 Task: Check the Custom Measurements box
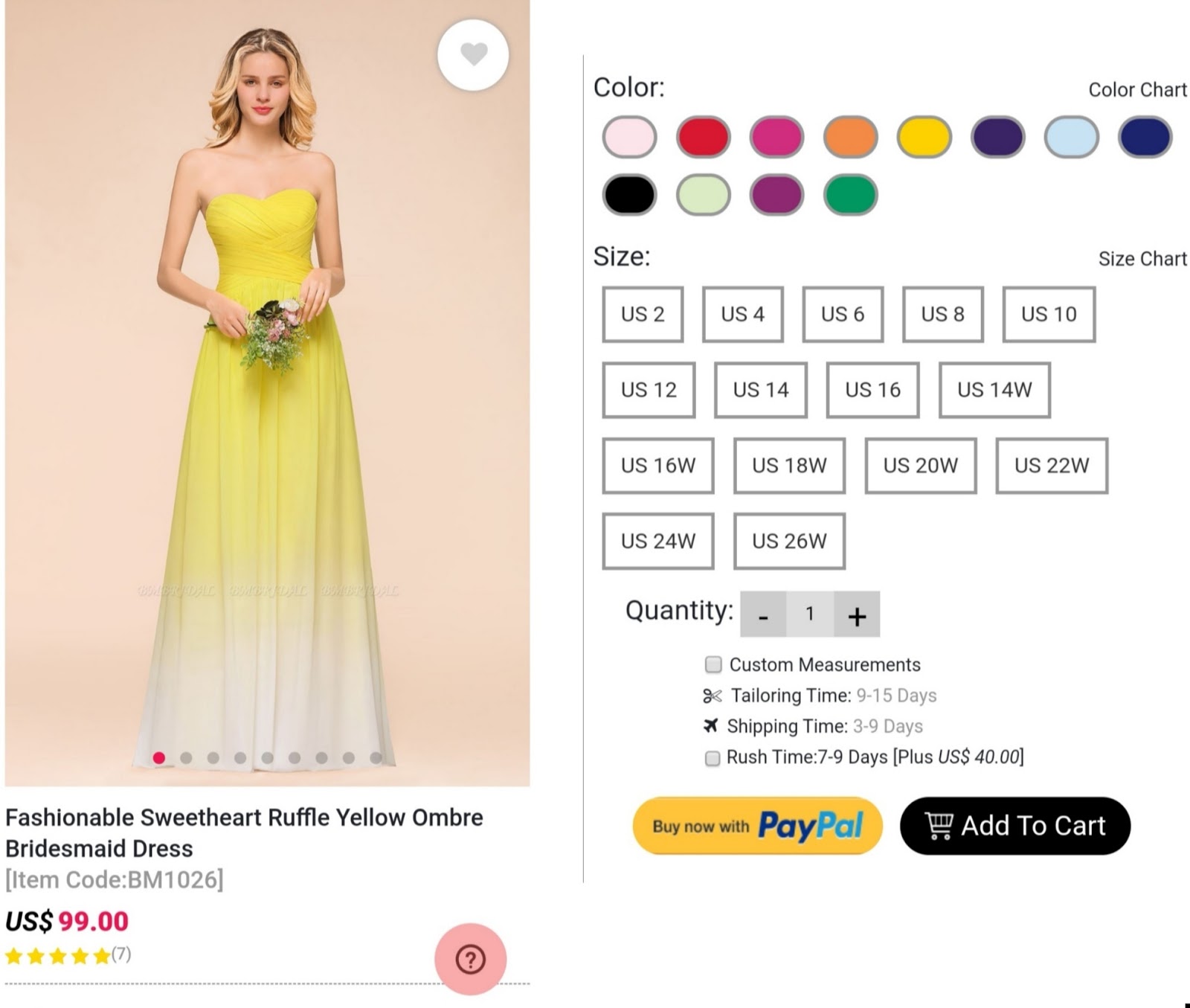[713, 664]
